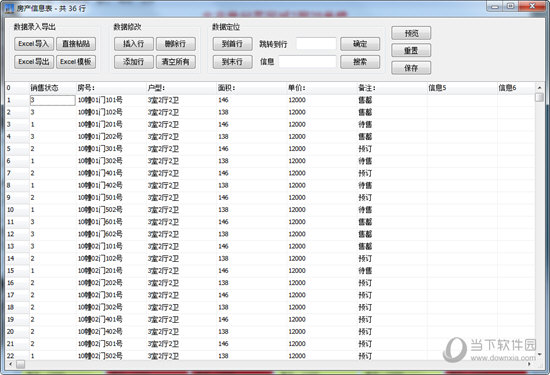Select the 信息5 column header
Viewport: 550px width, 375px height.
[x=462, y=88]
